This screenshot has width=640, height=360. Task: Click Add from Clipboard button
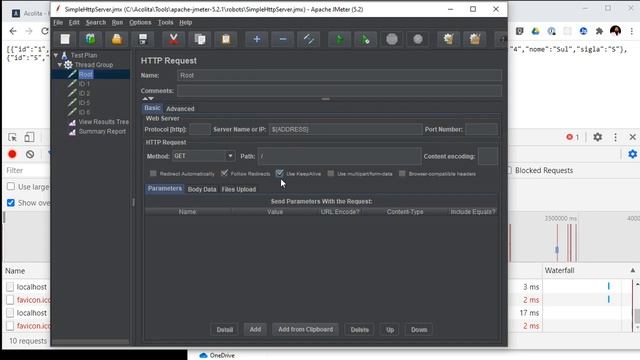click(x=305, y=329)
